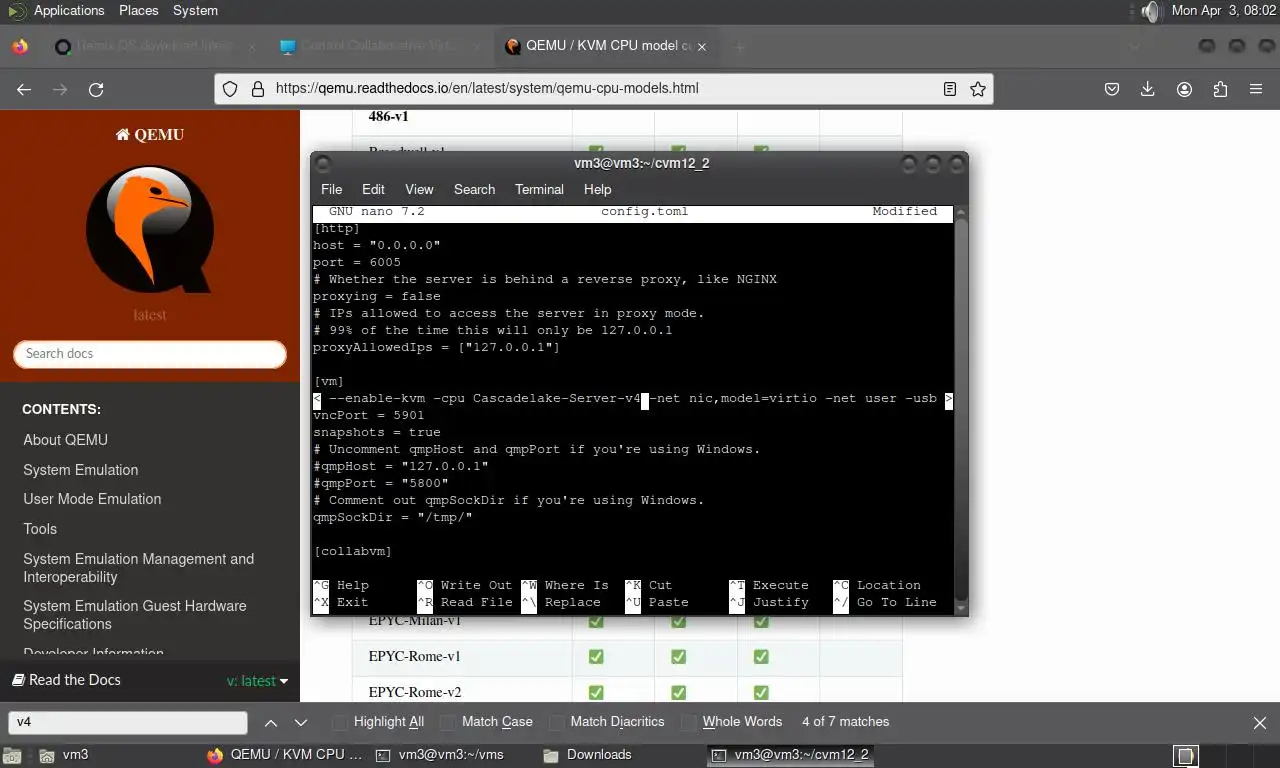Open the User Mode Emulation link
The image size is (1280, 768).
tap(92, 499)
